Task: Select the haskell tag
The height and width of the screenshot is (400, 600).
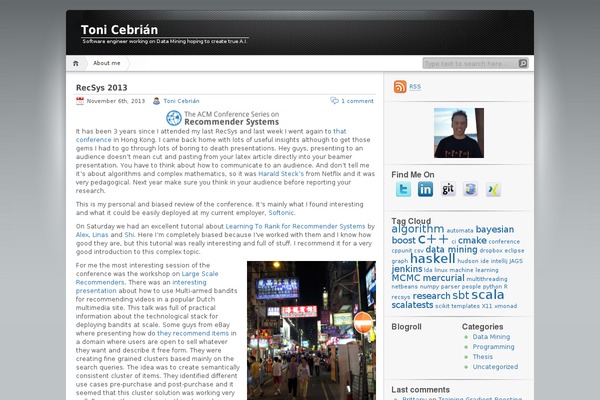Action: [433, 259]
